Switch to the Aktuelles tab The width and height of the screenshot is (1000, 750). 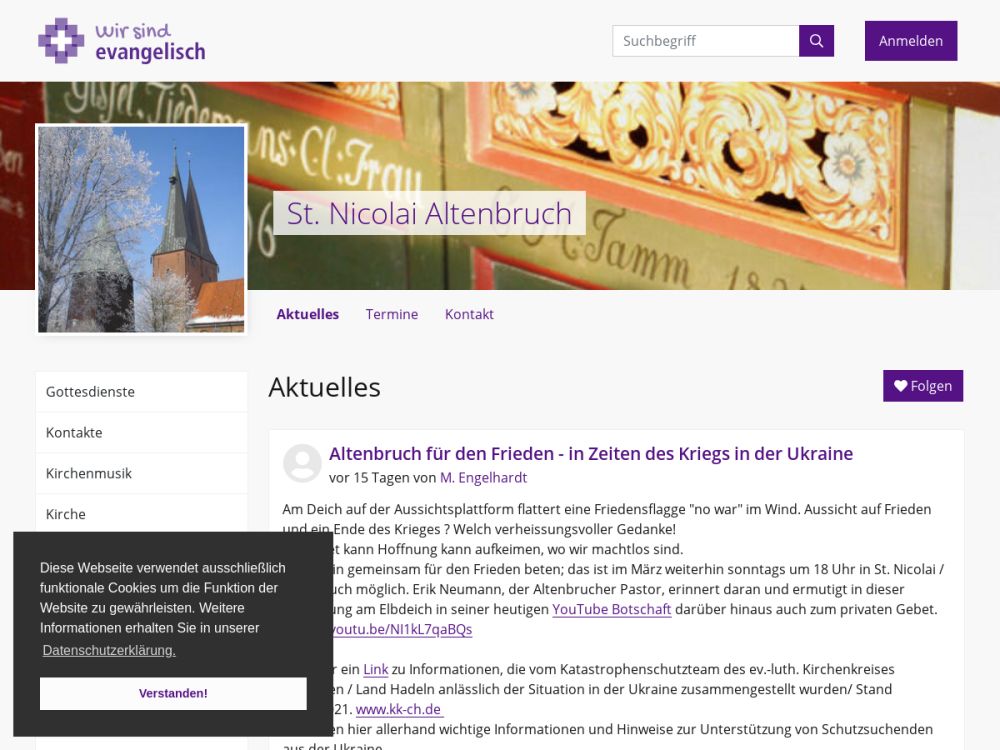tap(307, 314)
